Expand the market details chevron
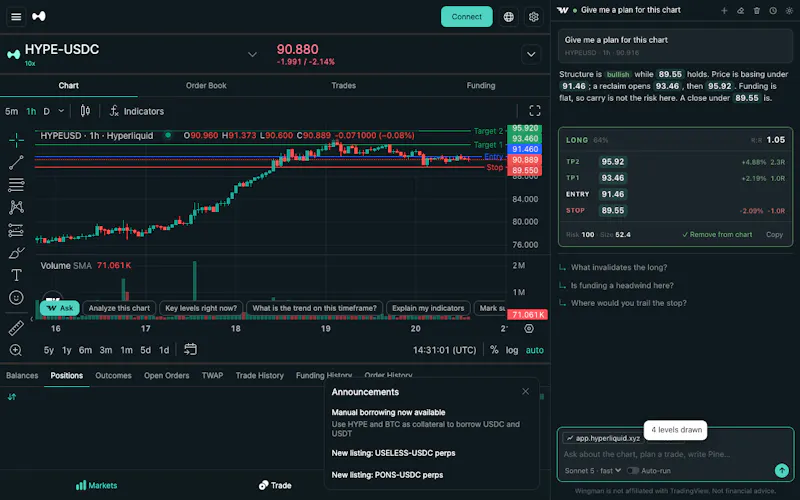800x500 pixels. tap(531, 54)
